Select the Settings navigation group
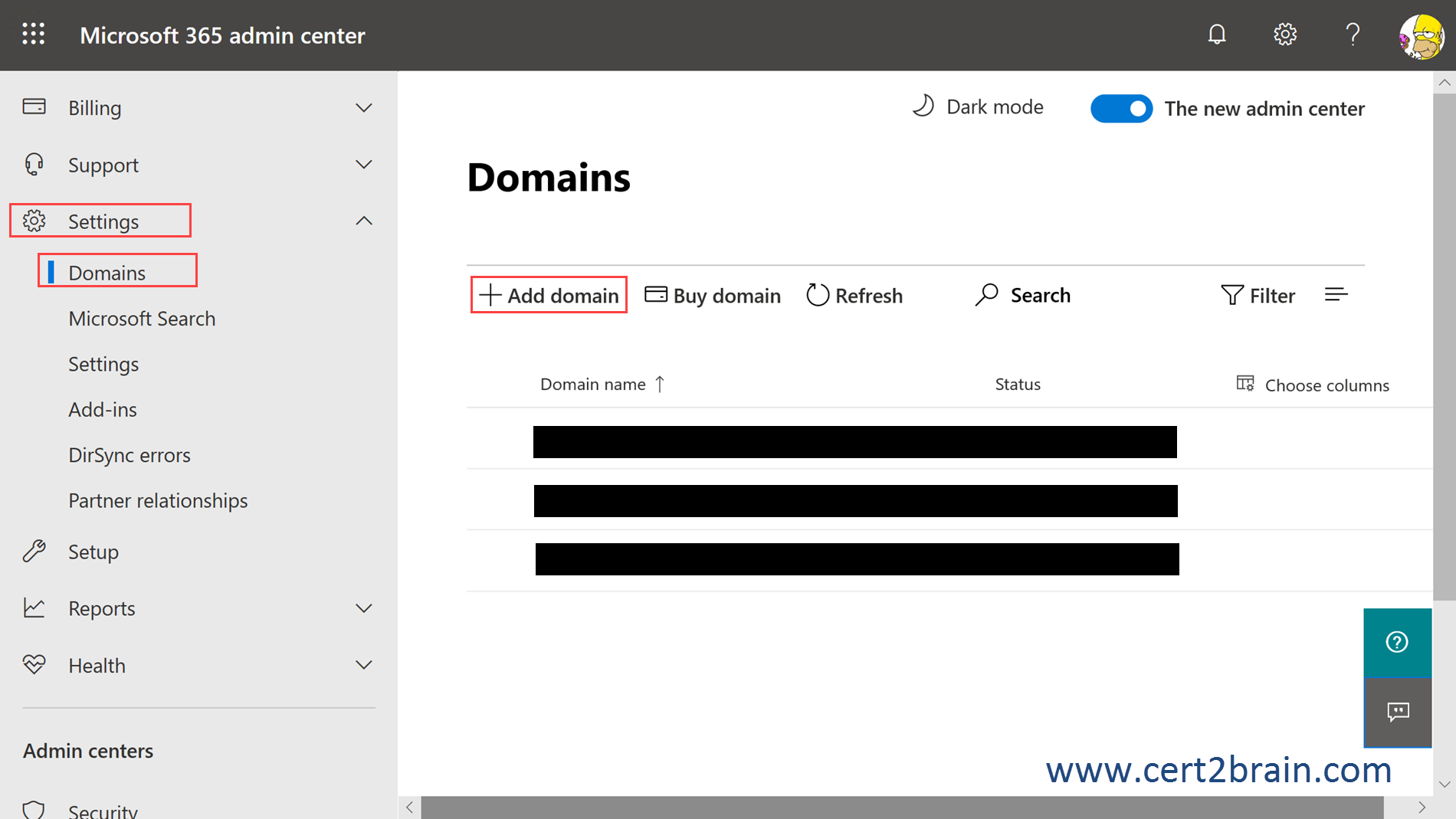1456x819 pixels. click(x=103, y=221)
